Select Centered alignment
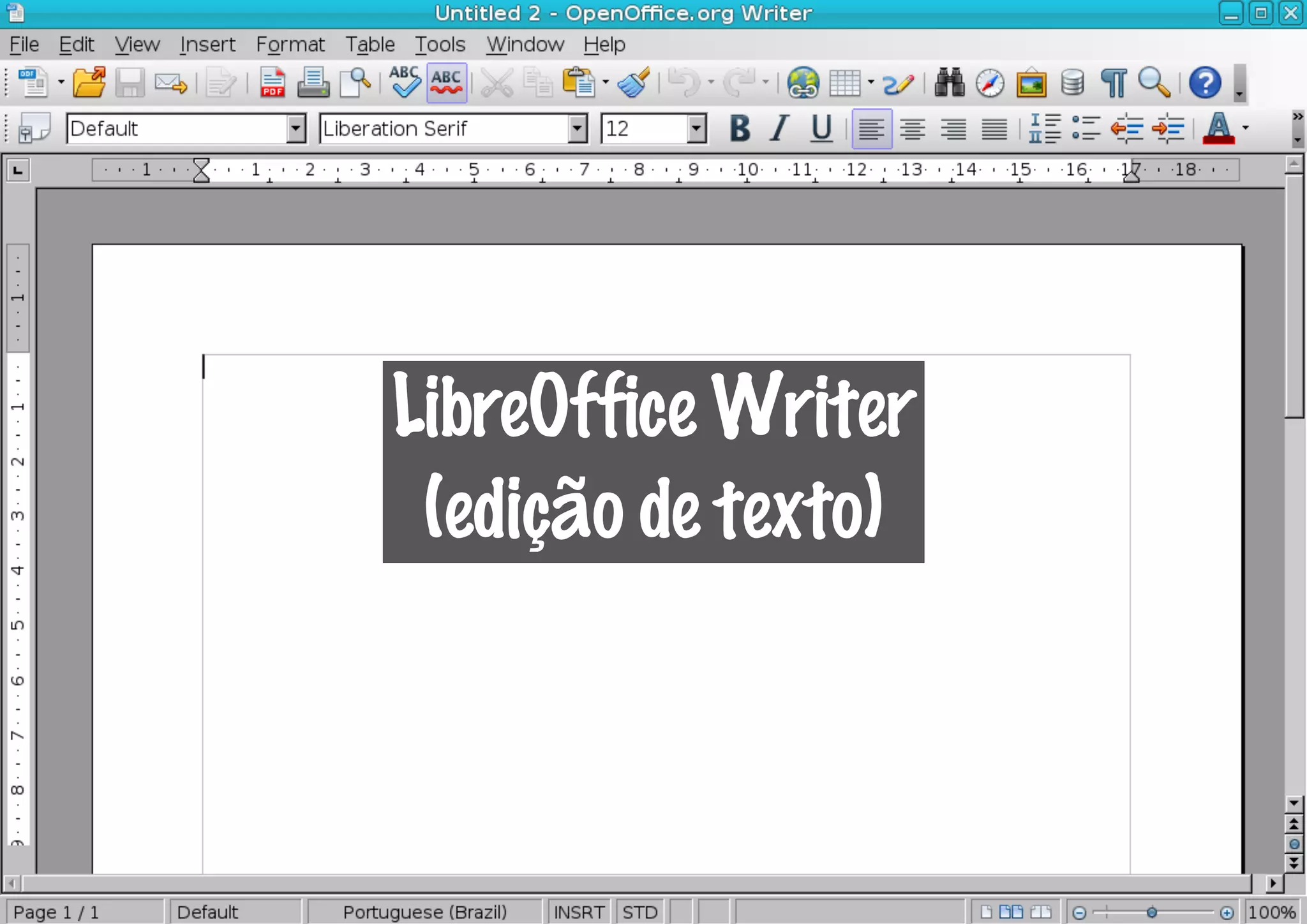Screen dimensions: 1307x924 913,128
